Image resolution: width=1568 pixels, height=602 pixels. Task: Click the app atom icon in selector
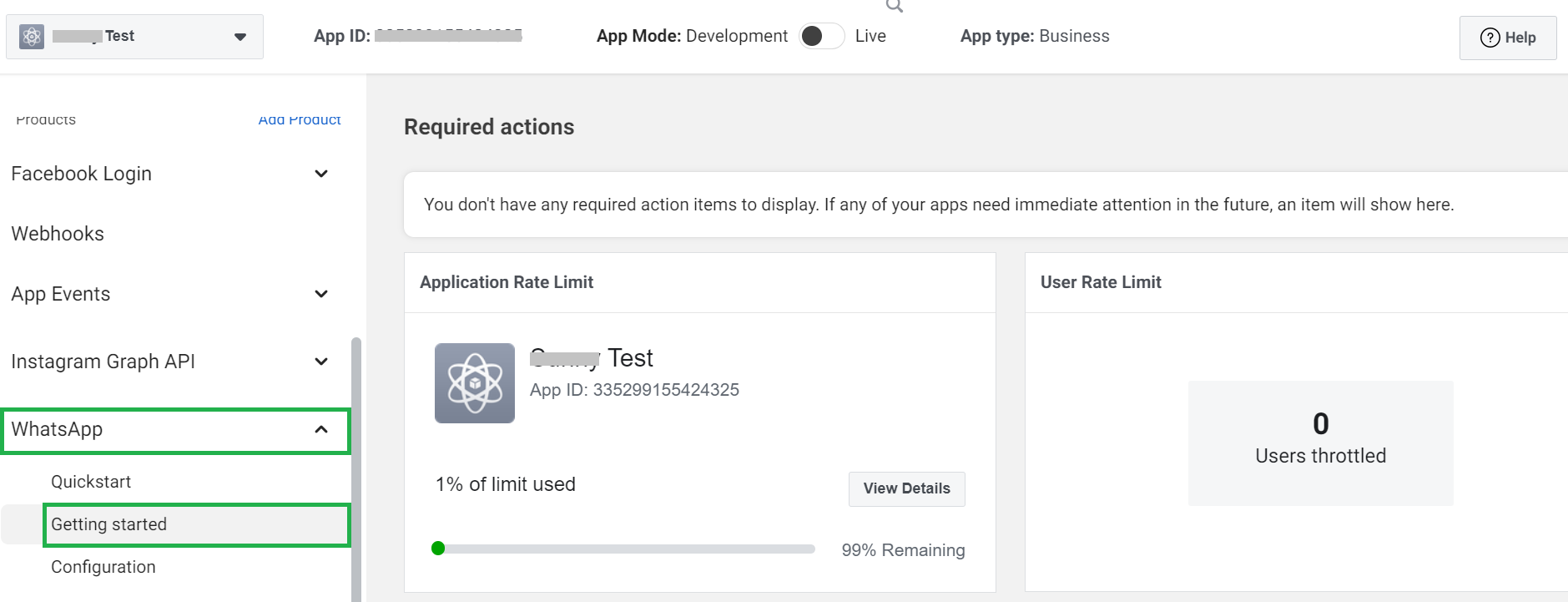tap(32, 37)
